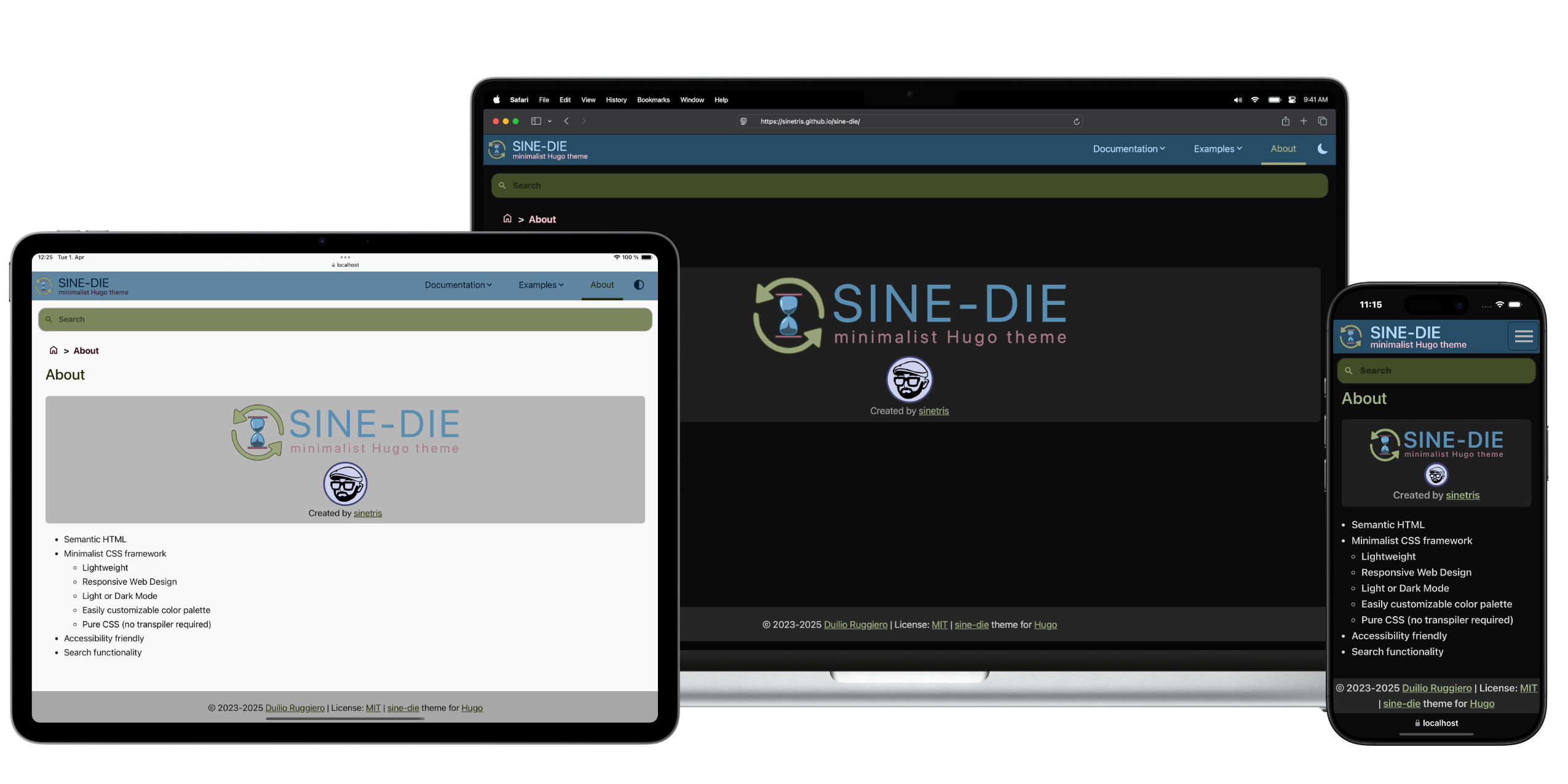Click Safari's reload page icon
1568x784 pixels.
[1076, 122]
